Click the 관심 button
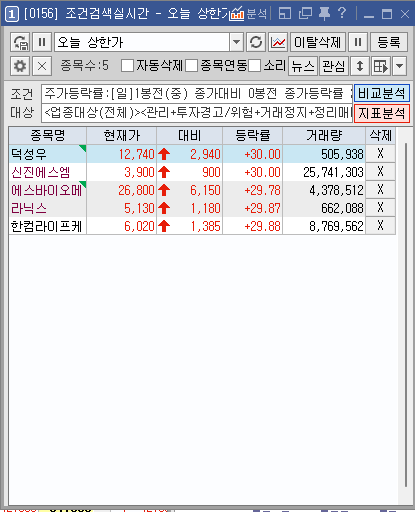 [x=334, y=66]
